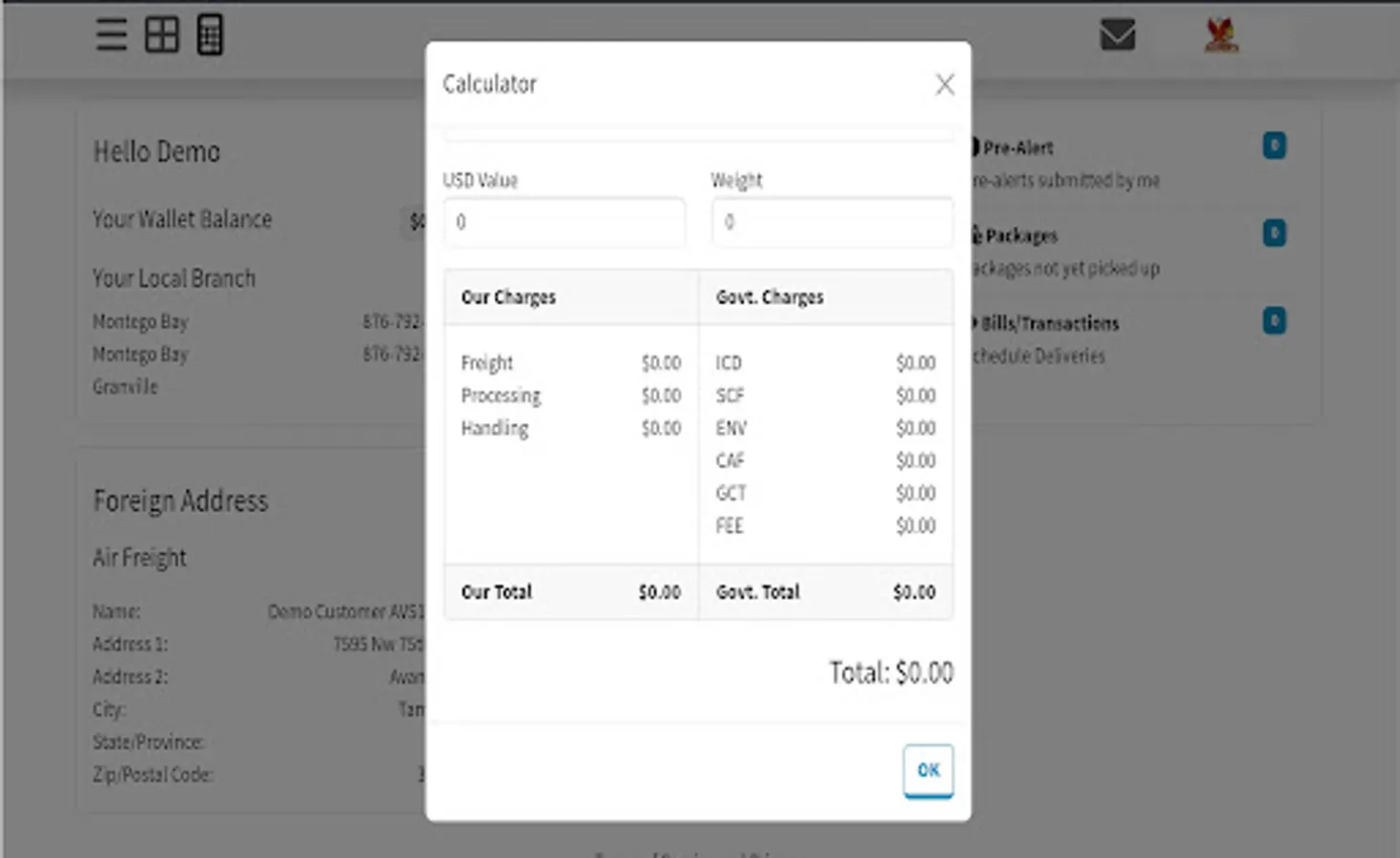Click the GCT charge amount
1400x858 pixels.
click(915, 493)
